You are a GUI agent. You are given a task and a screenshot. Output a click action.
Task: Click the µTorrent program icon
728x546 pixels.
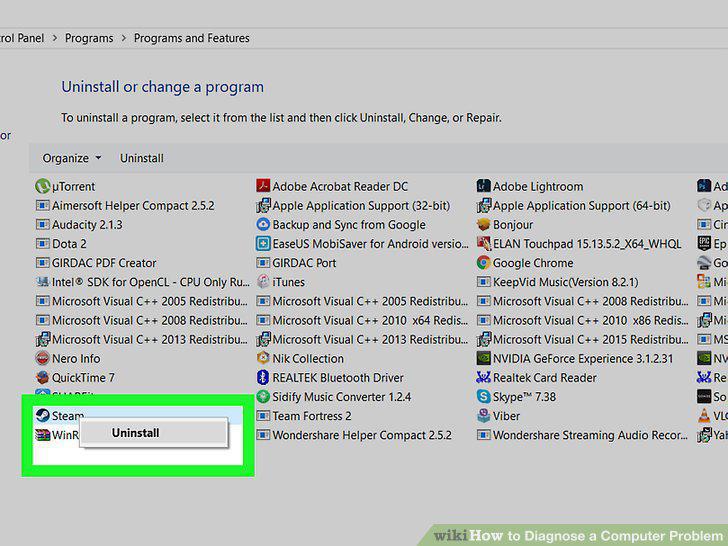point(43,187)
